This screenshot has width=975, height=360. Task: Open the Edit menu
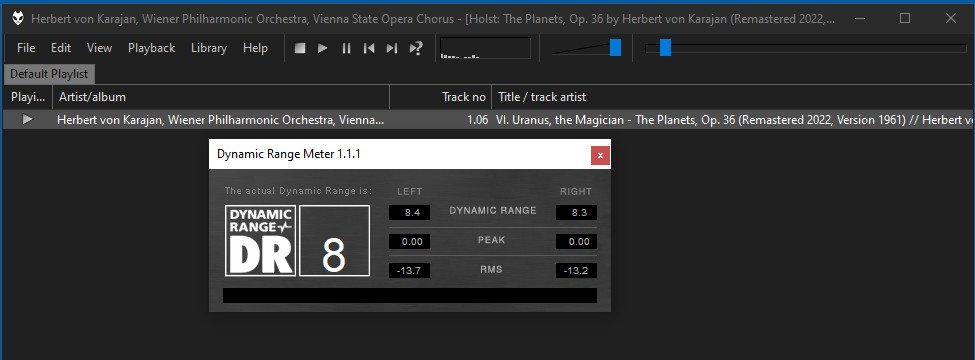click(61, 48)
